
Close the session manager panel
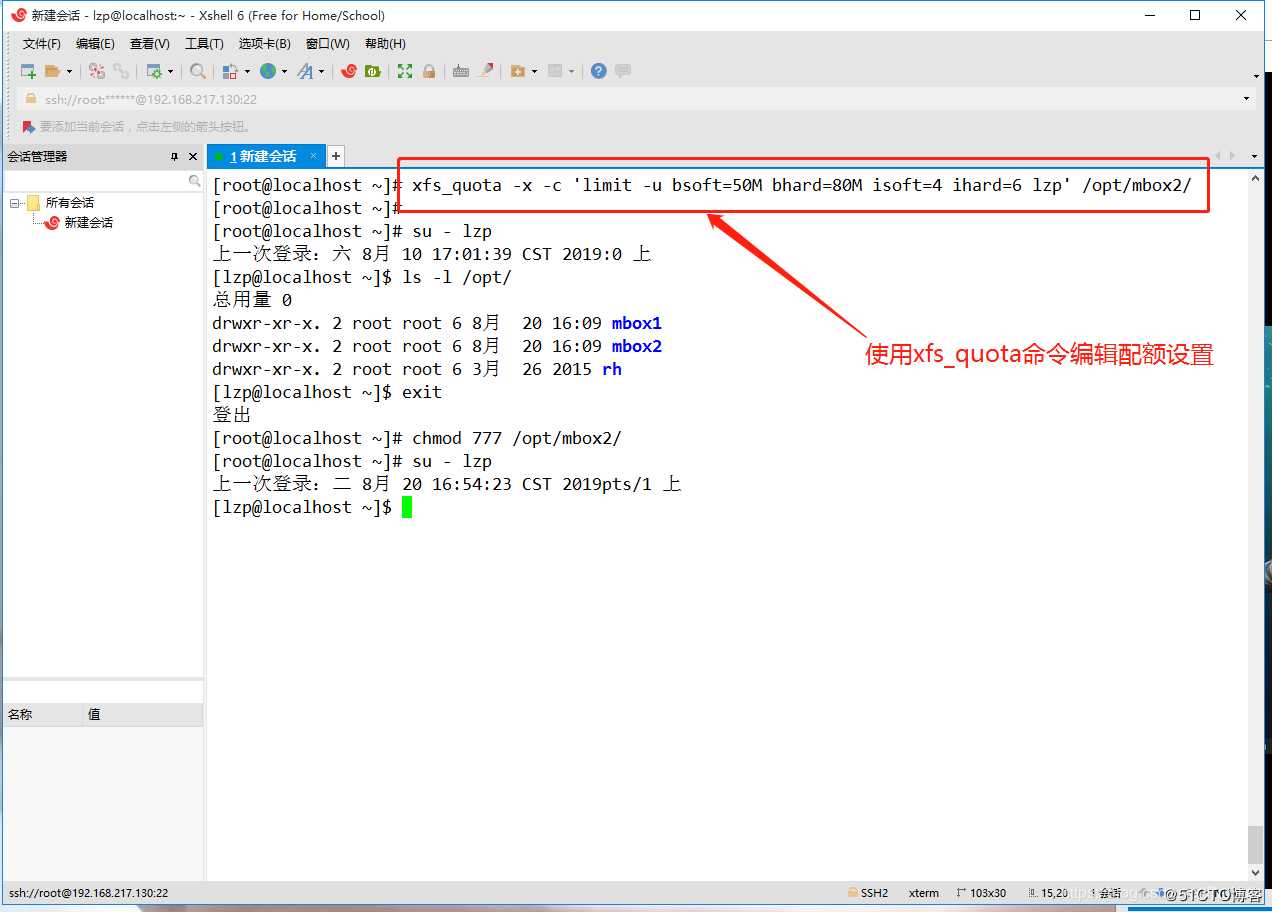[x=193, y=157]
